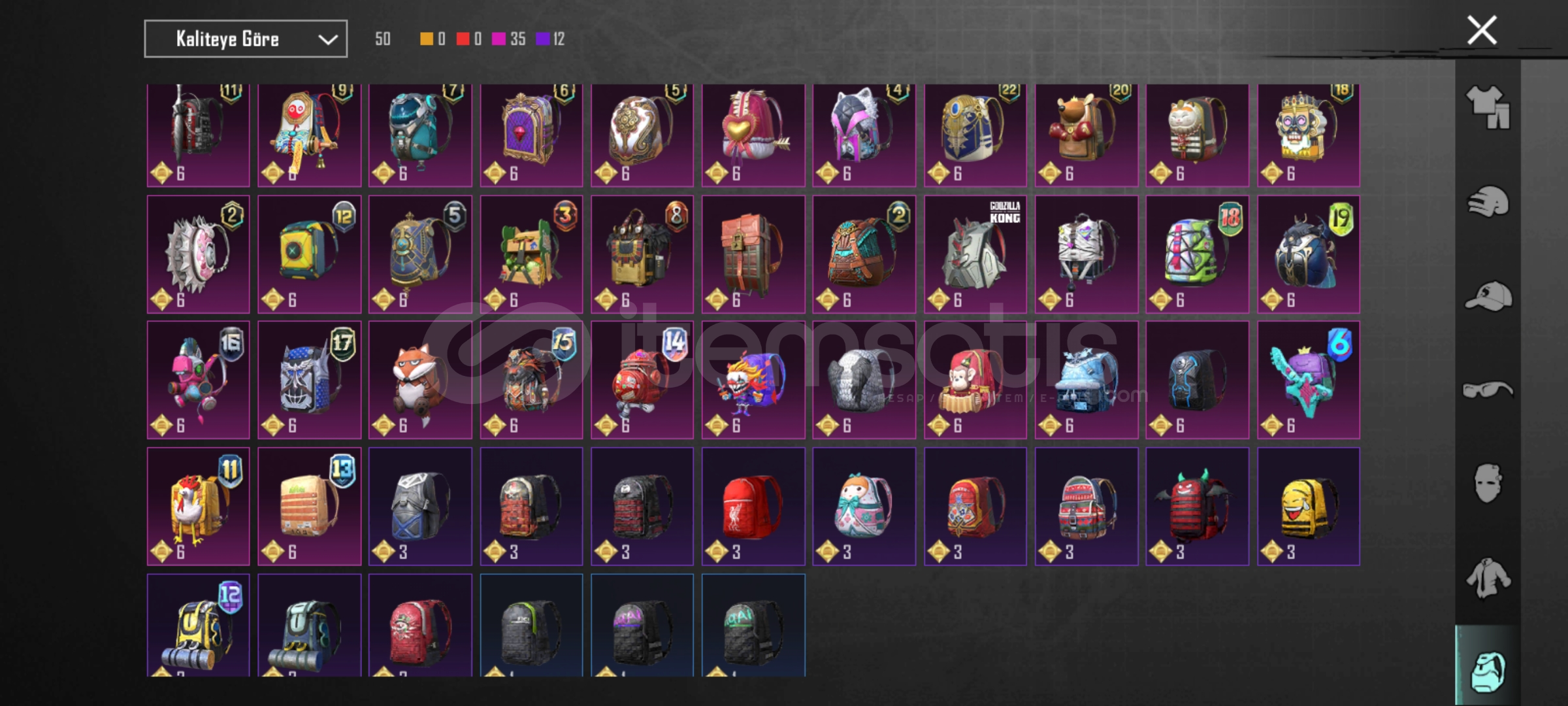Screen dimensions: 1568x706
Task: Choose the red devil winged backpack
Action: coord(1197,507)
